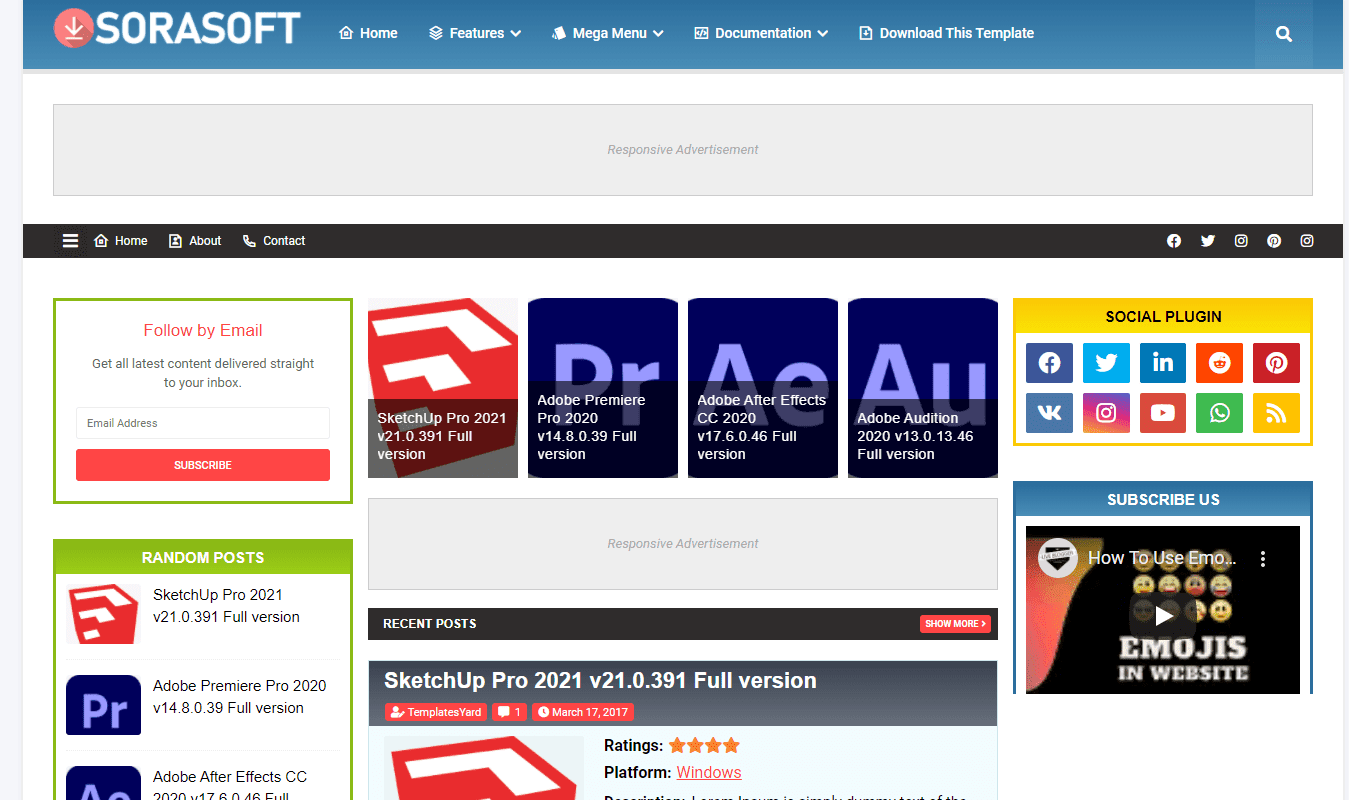
Task: Open Adobe Audition featured card
Action: click(923, 388)
